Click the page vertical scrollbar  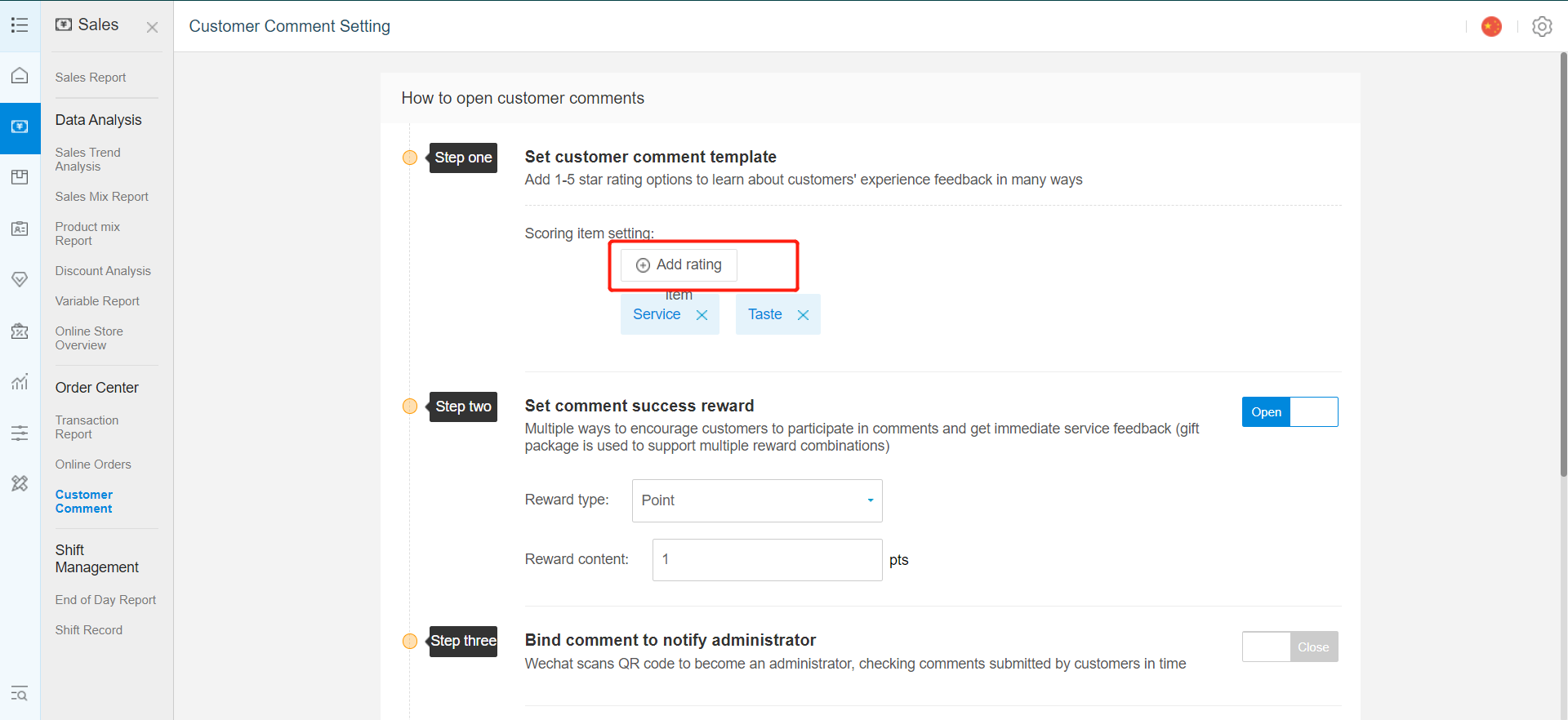[1563, 264]
